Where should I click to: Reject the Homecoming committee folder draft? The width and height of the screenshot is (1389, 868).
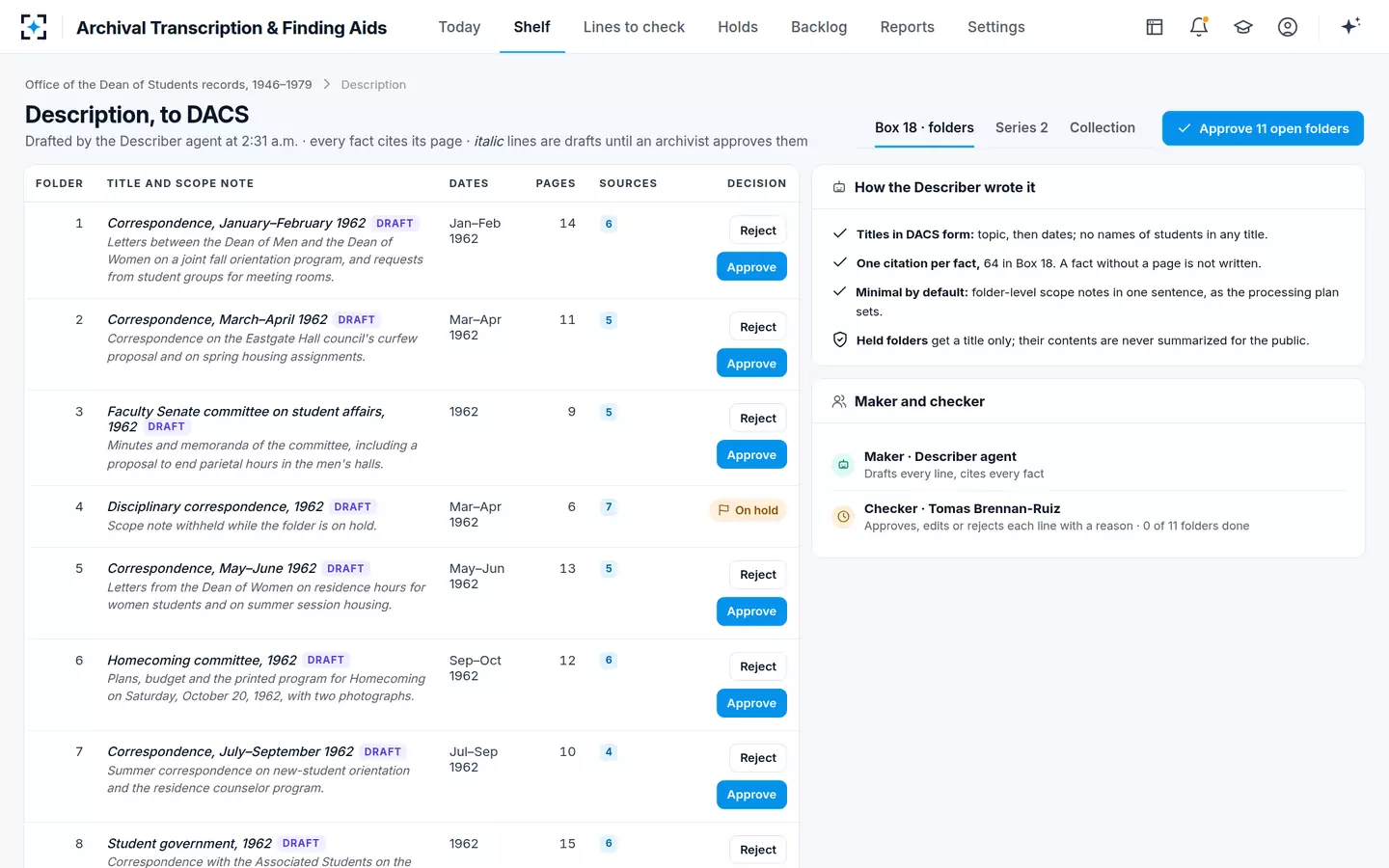[758, 666]
